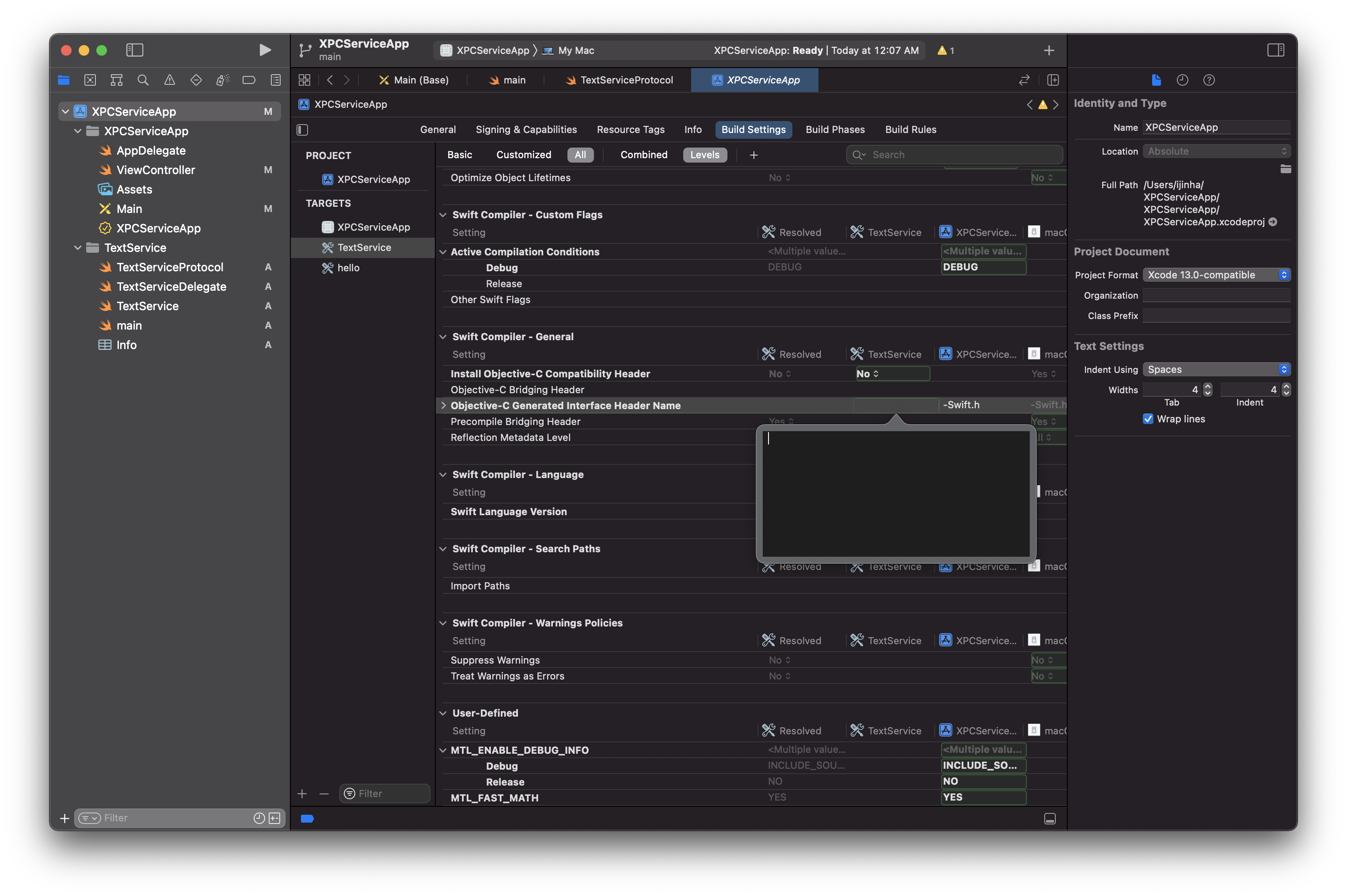This screenshot has height=896, width=1347.
Task: Hide the targets list sidebar toggle
Action: pos(302,130)
